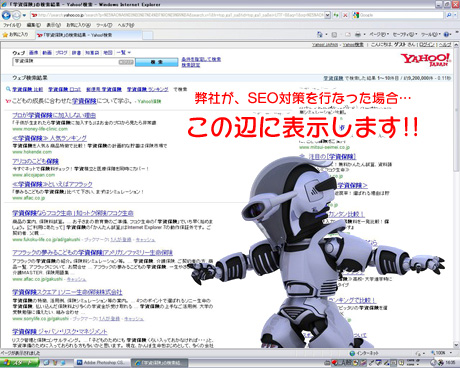The width and height of the screenshot is (460, 368).
Task: Select the 動画 search category
Action: (47, 53)
